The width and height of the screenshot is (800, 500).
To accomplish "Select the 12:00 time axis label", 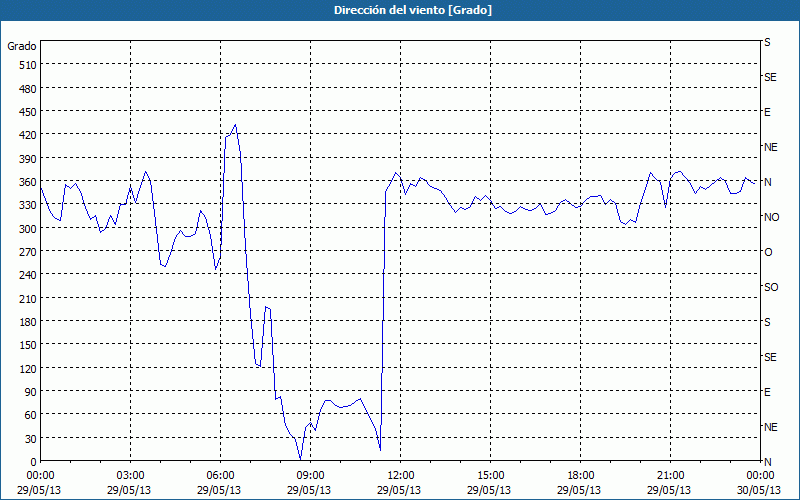I will click(x=401, y=476).
